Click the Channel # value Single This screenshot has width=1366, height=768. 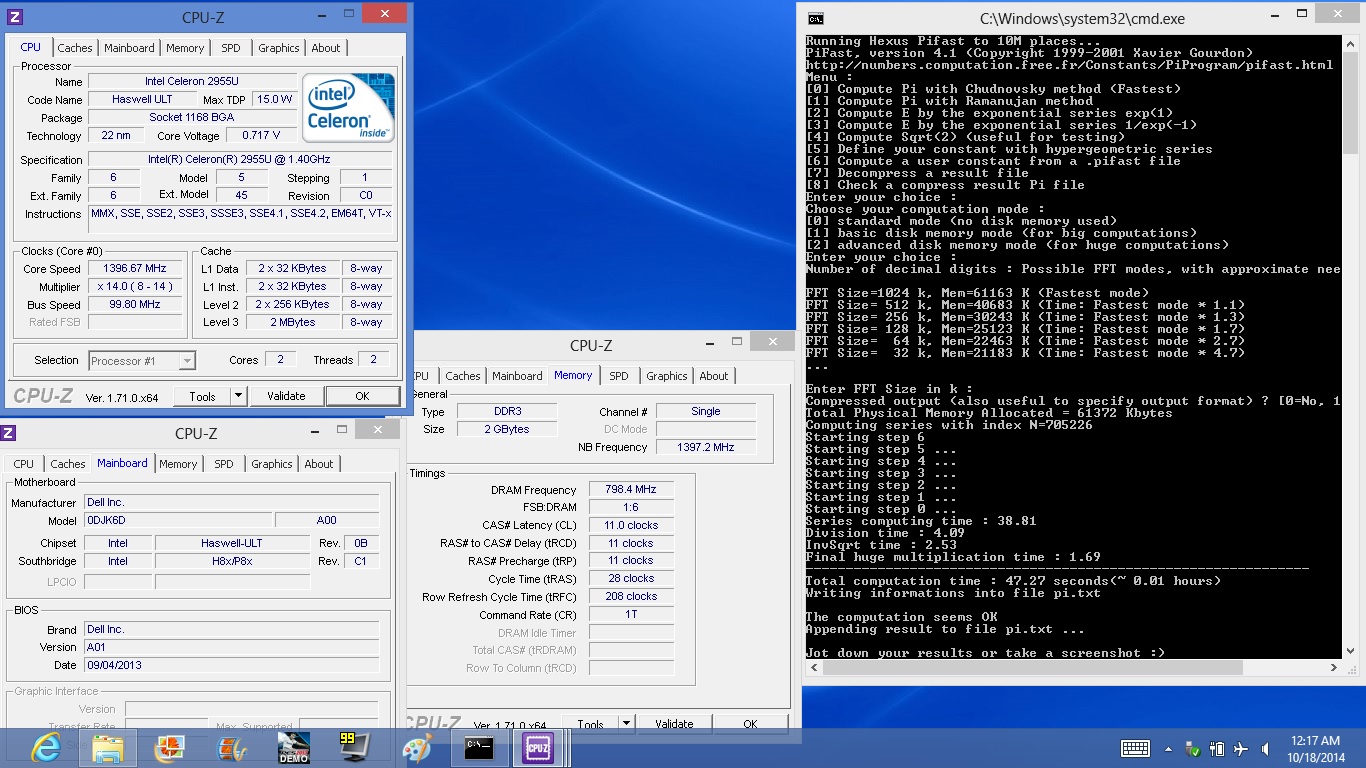(706, 411)
